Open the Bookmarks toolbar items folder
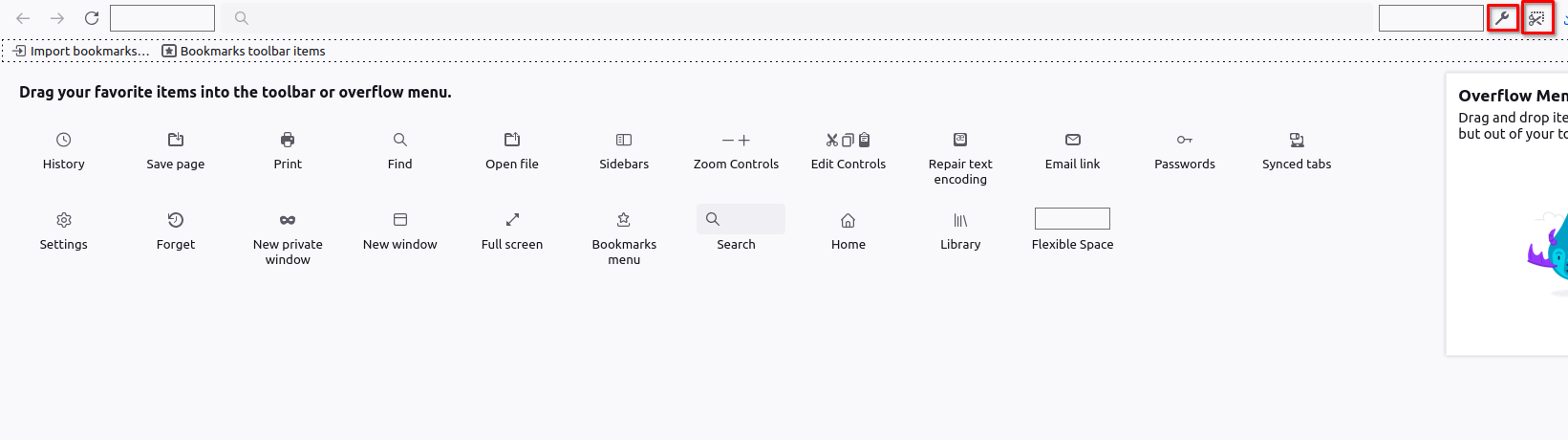Viewport: 1568px width, 440px height. click(244, 51)
